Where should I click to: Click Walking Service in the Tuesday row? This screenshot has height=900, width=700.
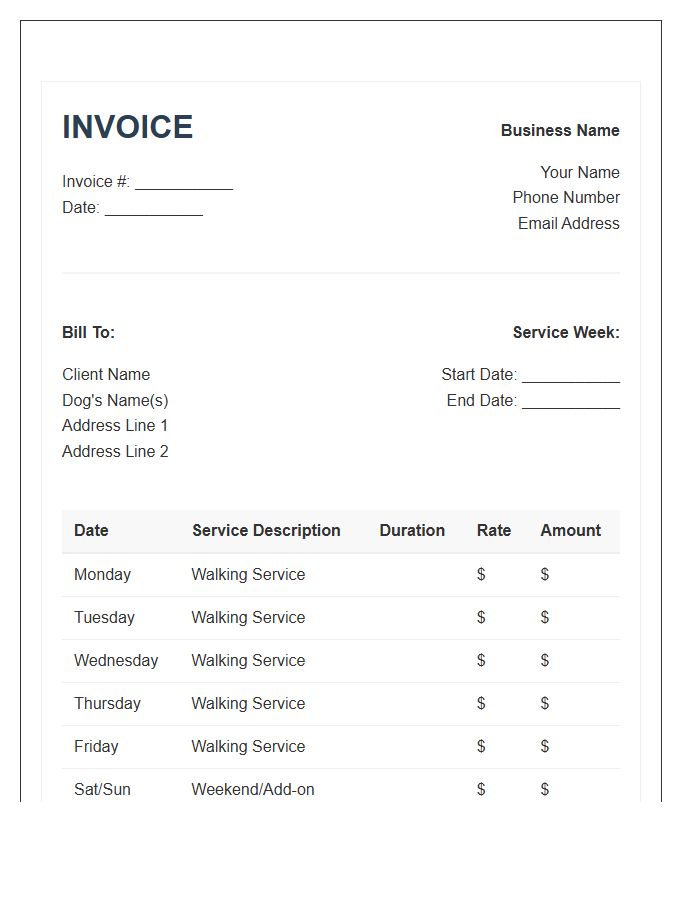point(248,618)
